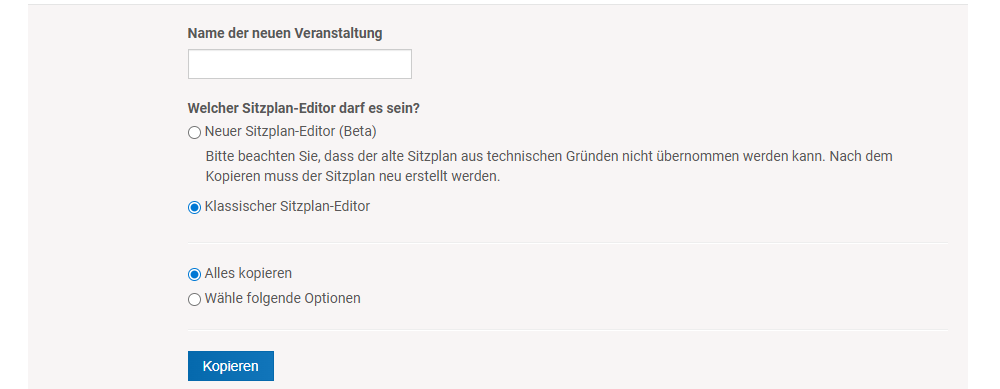Focus the empty event name input box
Viewport: 1000px width, 389px height.
pos(300,64)
